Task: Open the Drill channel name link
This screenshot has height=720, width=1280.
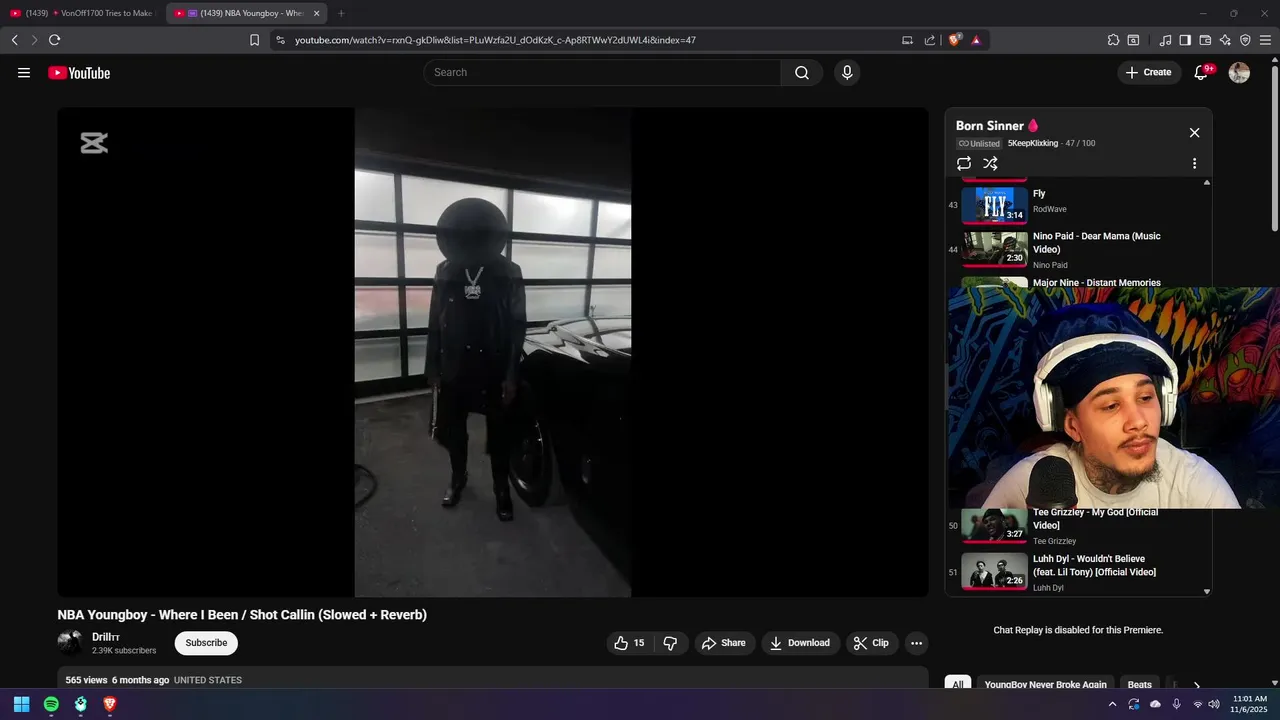Action: [x=106, y=637]
